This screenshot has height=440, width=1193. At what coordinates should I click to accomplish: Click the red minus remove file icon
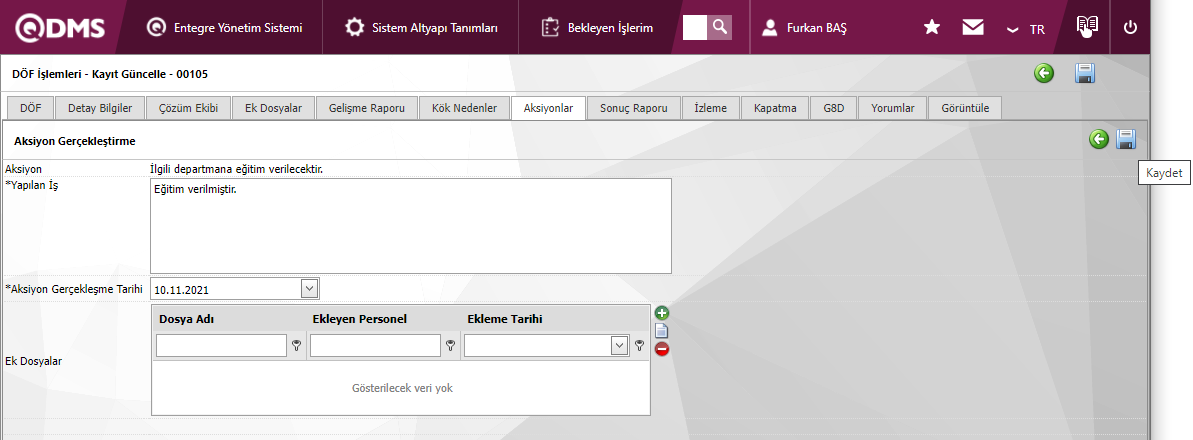662,349
